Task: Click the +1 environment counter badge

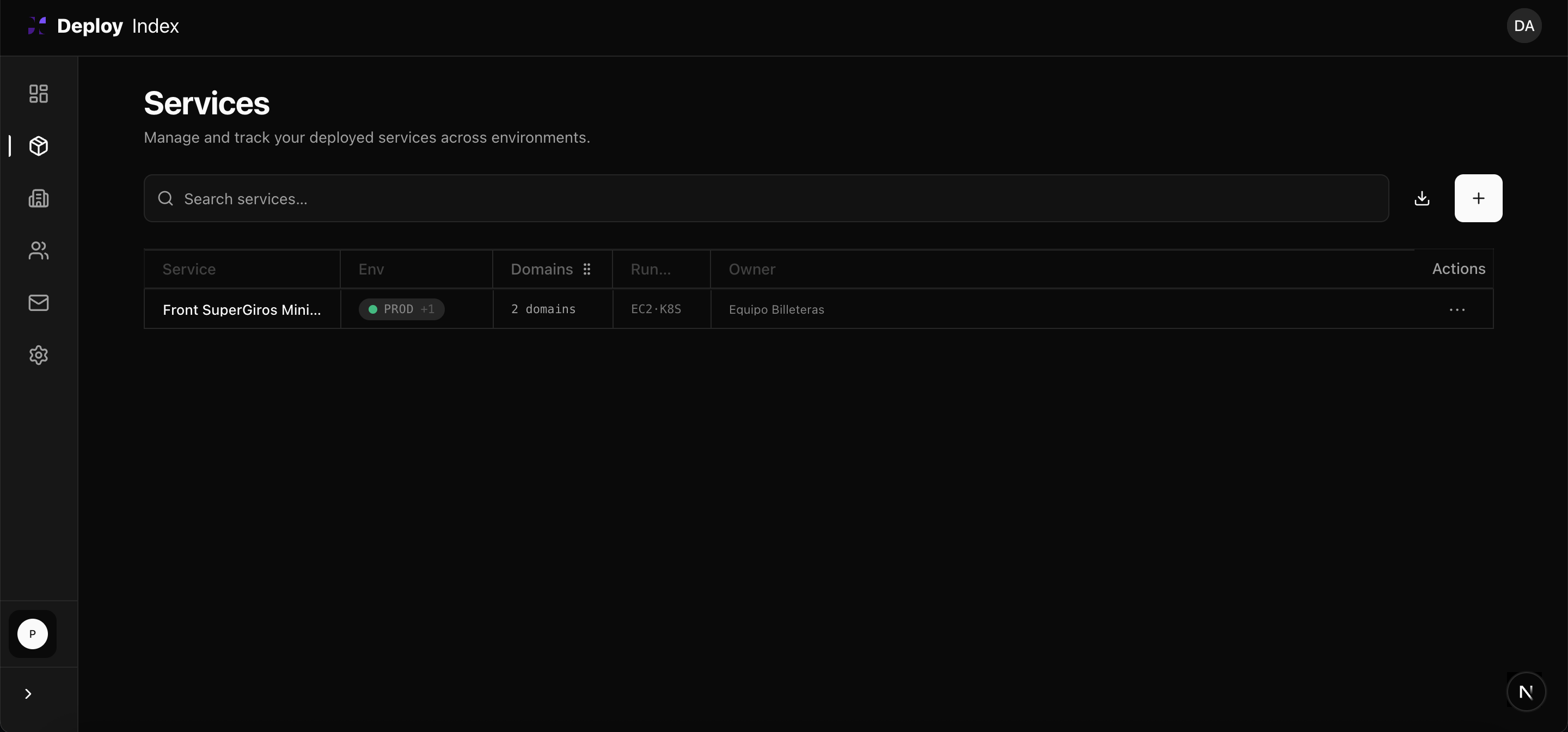Action: pyautogui.click(x=427, y=309)
